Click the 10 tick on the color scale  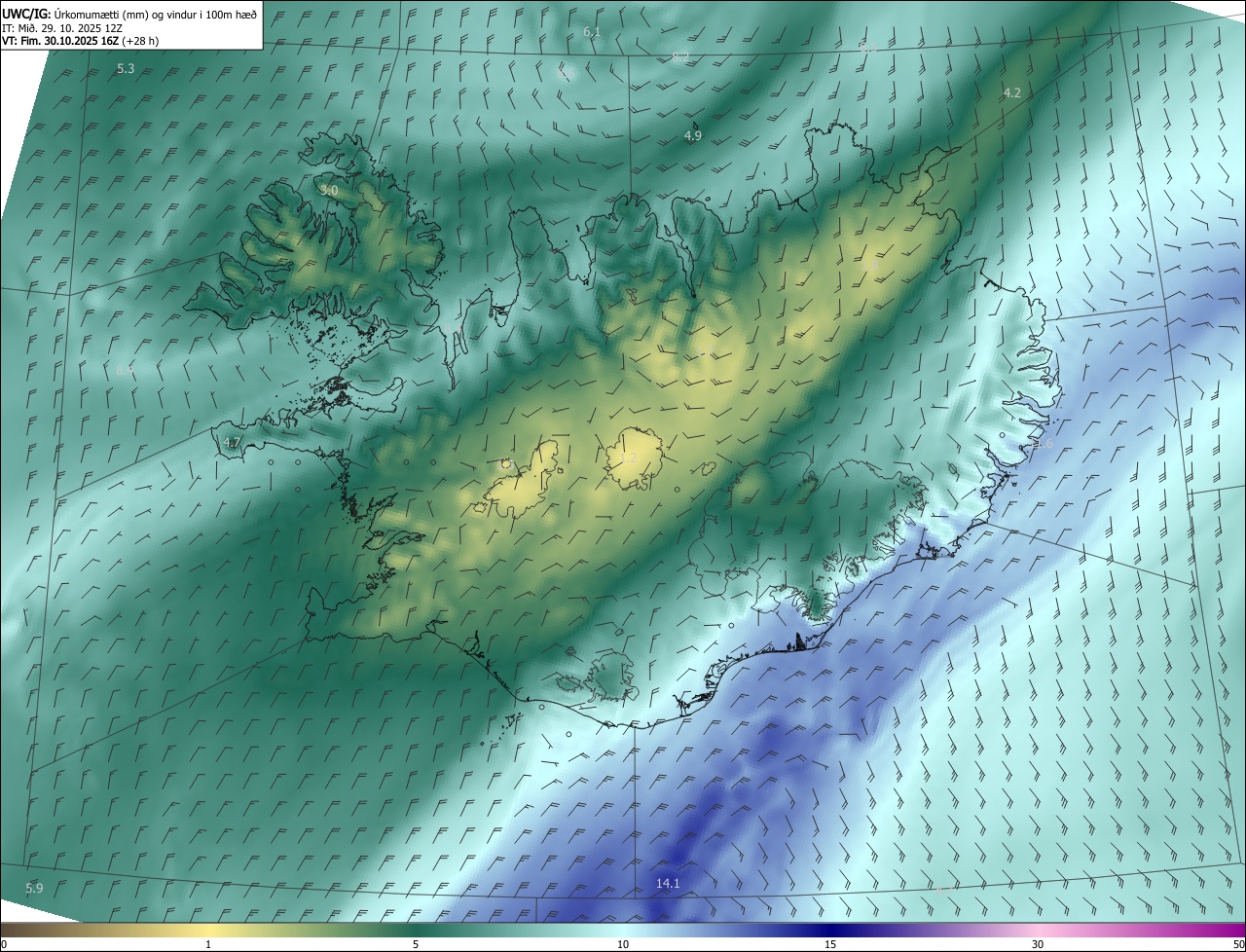(x=623, y=944)
